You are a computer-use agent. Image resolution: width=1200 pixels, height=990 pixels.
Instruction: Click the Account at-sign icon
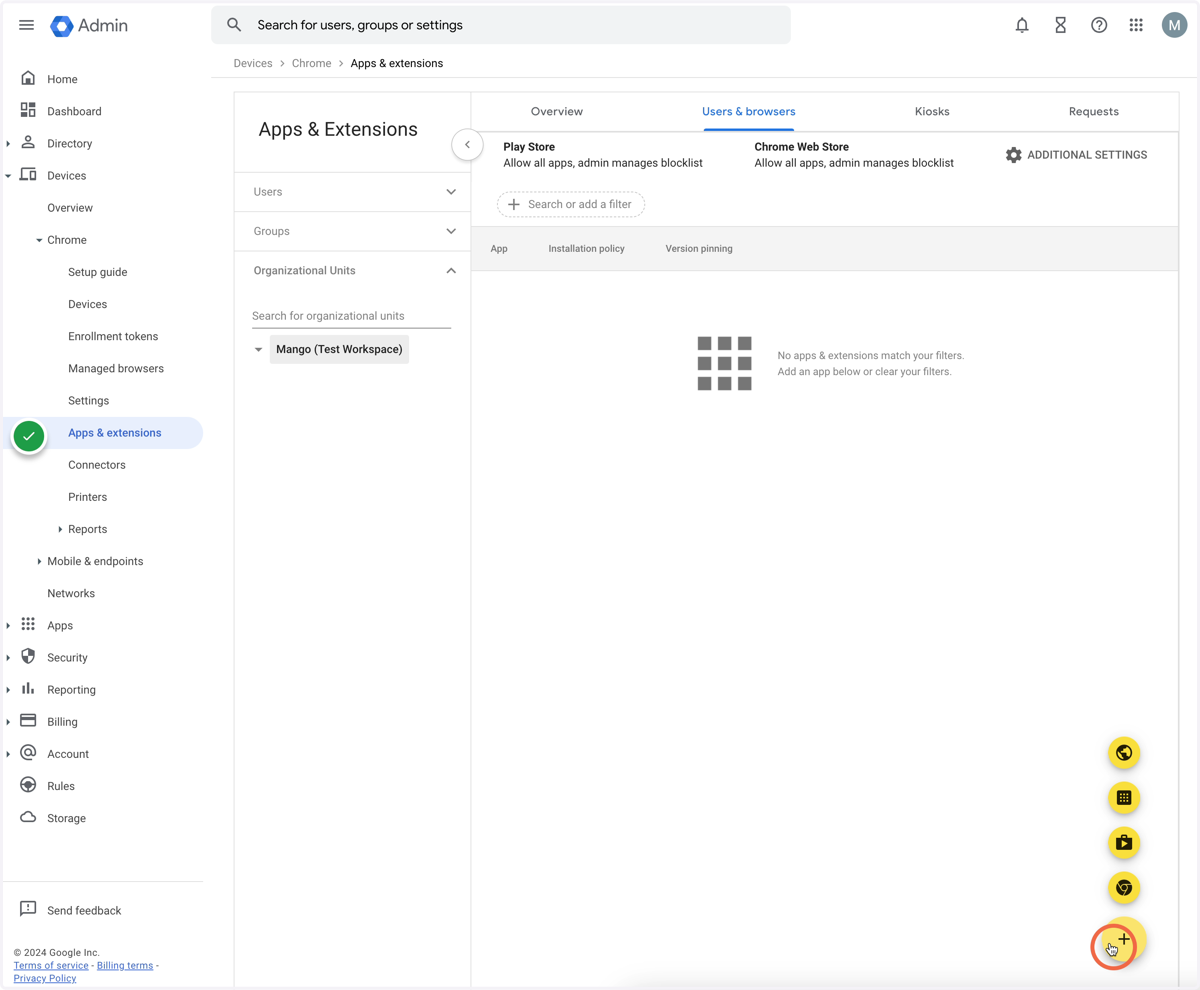click(x=28, y=752)
